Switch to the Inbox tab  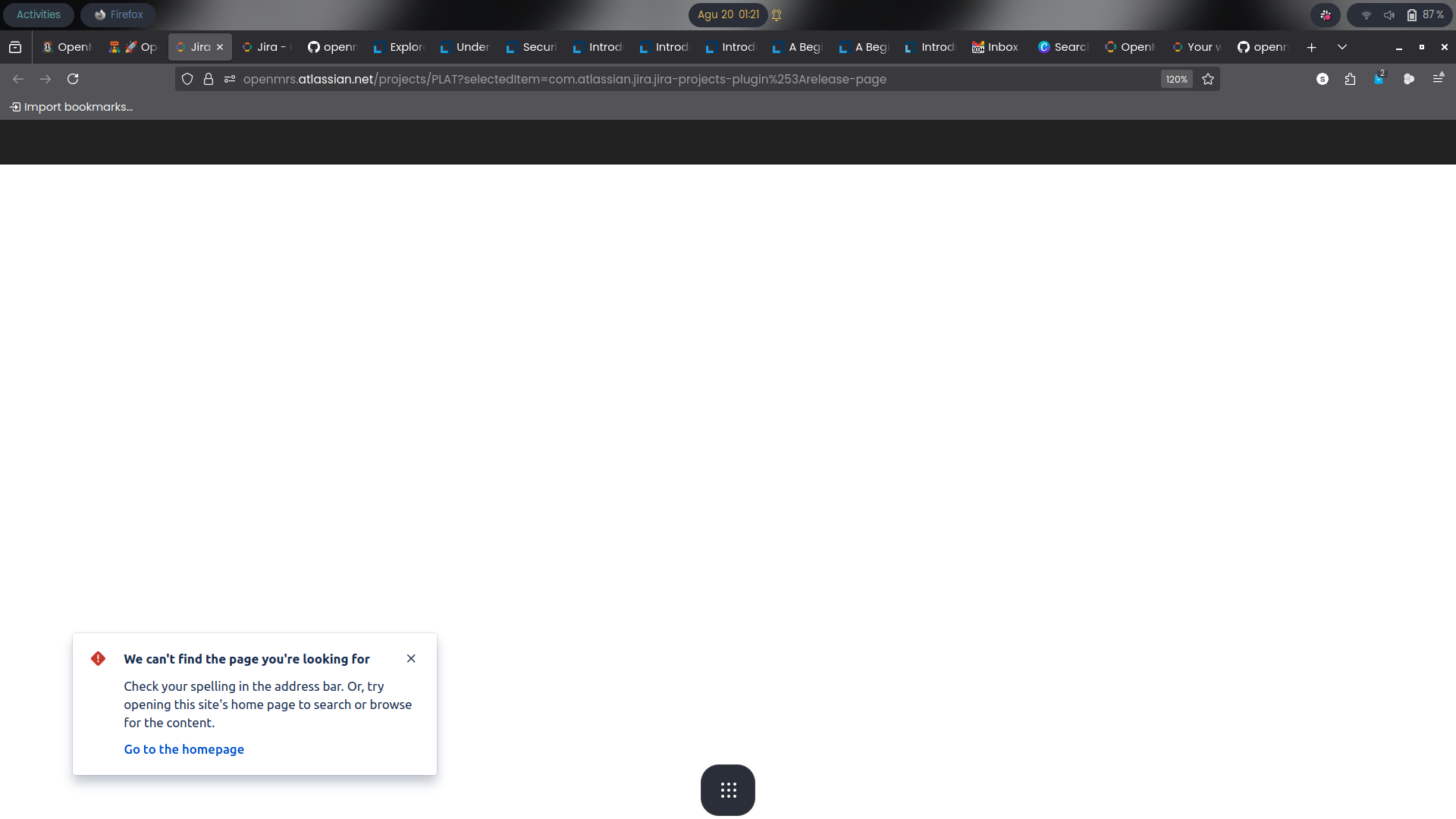tap(996, 47)
